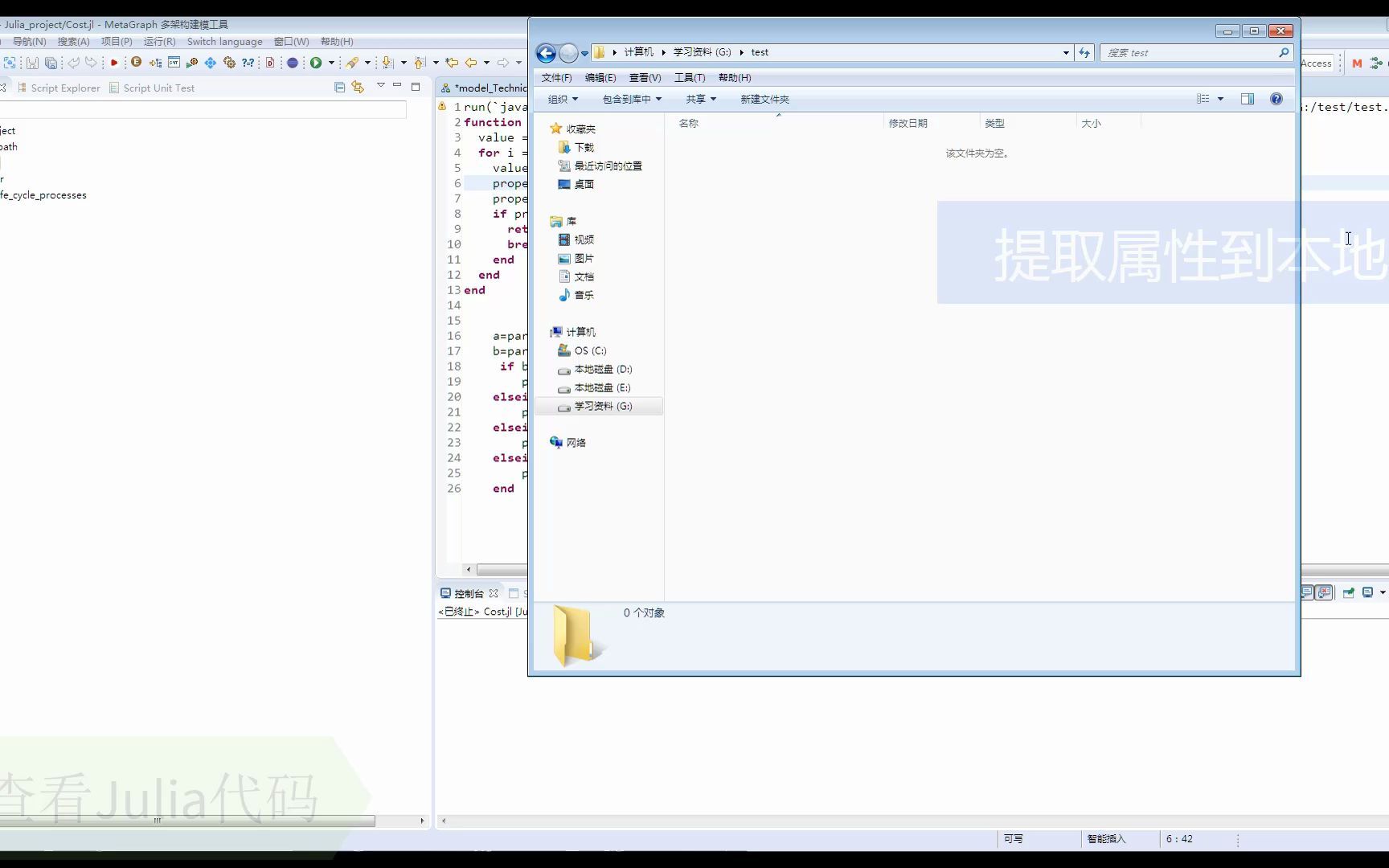Screen dimensions: 1389x868
Task: Select 本地磁盘 (D:) in navigation pane
Action: click(x=595, y=369)
